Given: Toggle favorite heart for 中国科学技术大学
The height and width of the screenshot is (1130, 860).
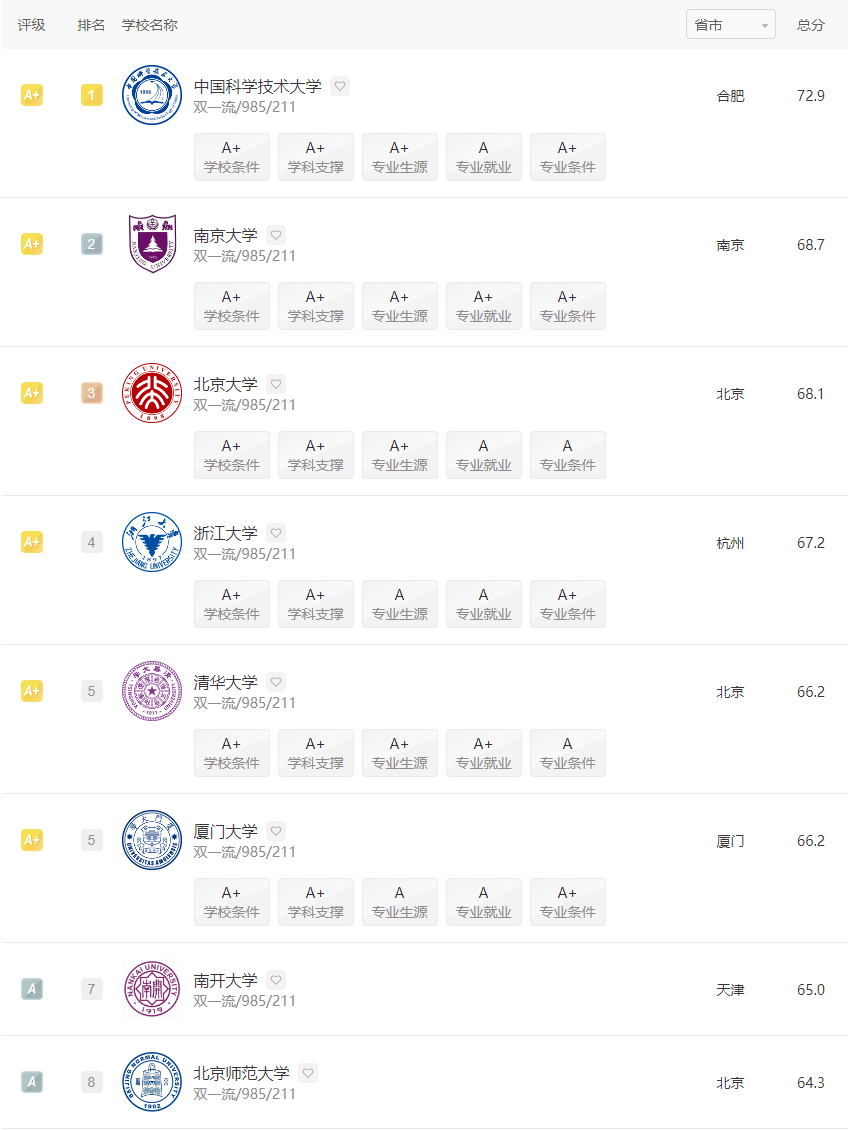Looking at the screenshot, I should [340, 86].
